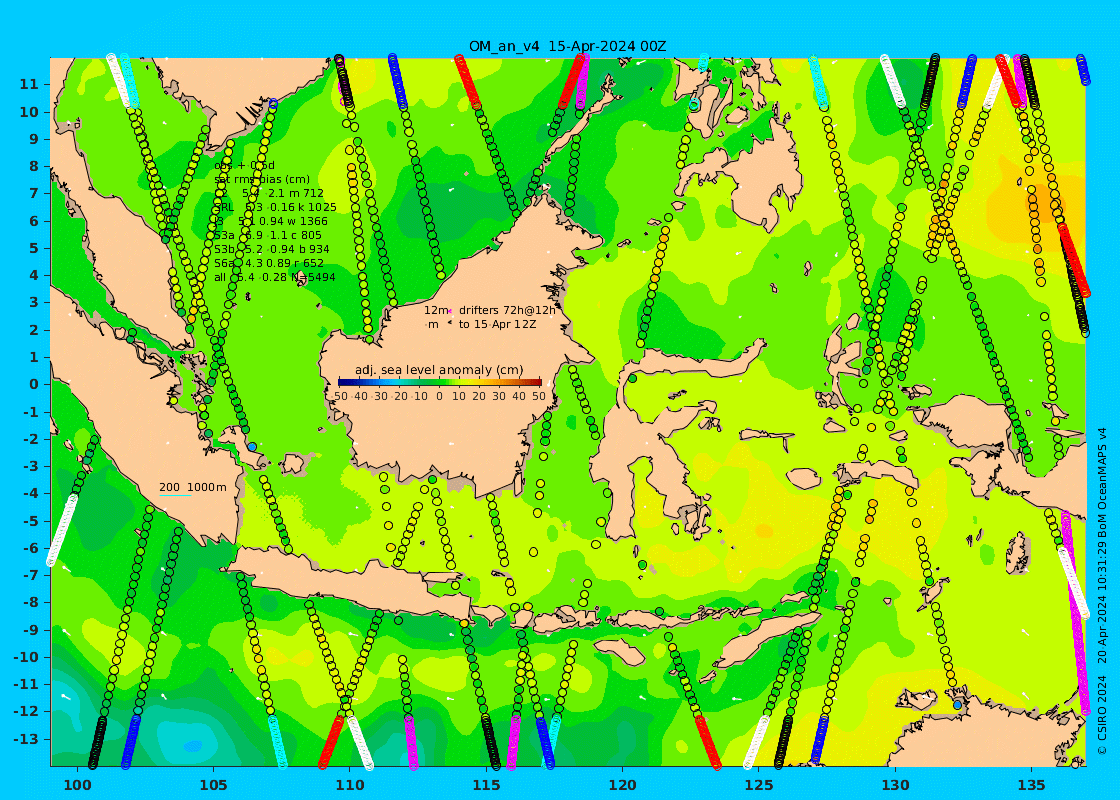The width and height of the screenshot is (1120, 800).
Task: Click the vertical CSIRO 2024 BoM OceanMAPS credit text
Action: coord(1102,591)
